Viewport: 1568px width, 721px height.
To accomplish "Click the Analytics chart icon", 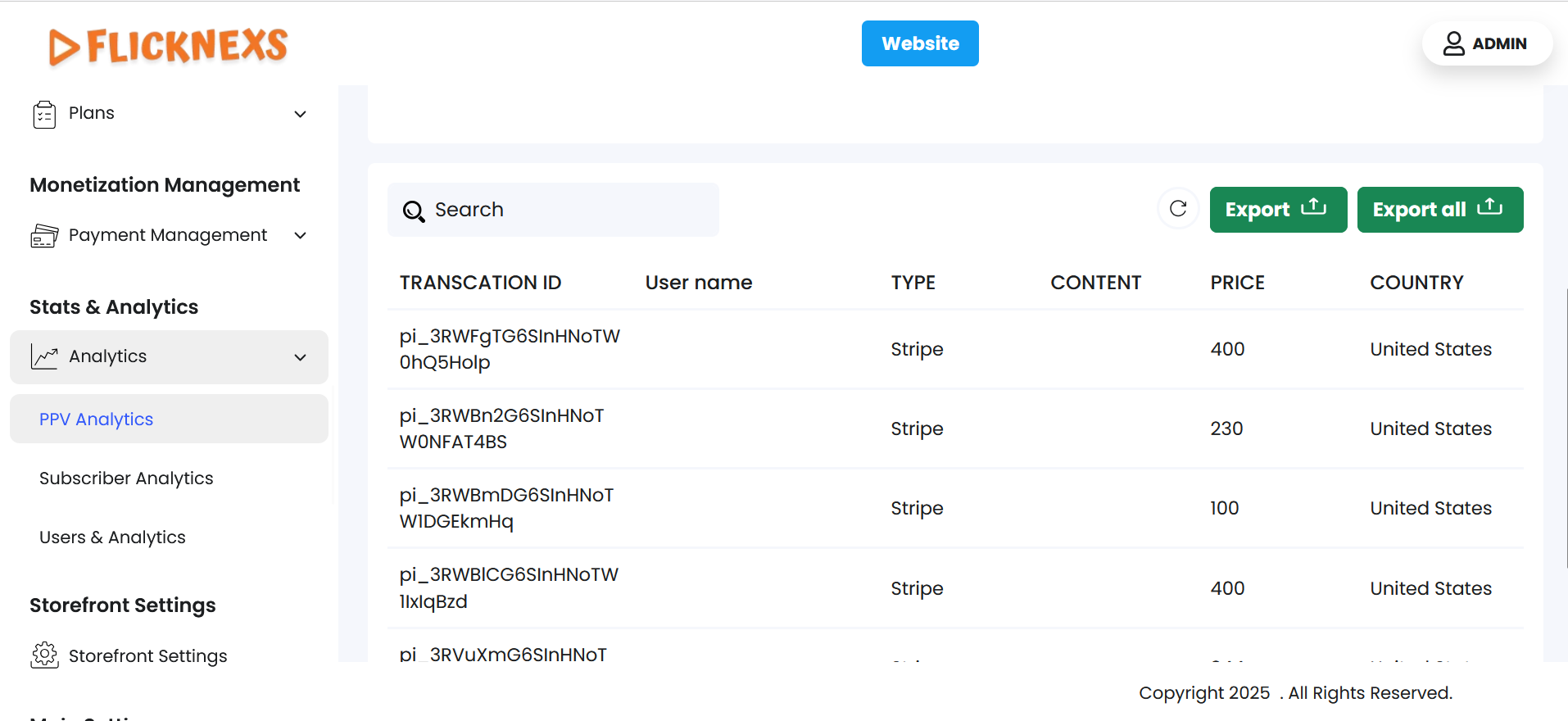I will coord(44,356).
